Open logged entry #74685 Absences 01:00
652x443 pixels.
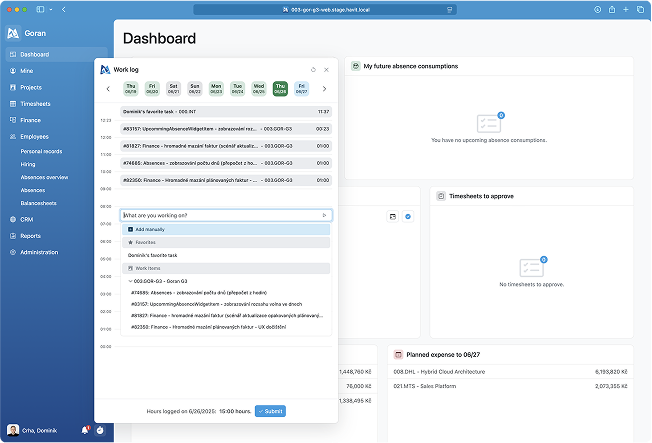pyautogui.click(x=226, y=163)
